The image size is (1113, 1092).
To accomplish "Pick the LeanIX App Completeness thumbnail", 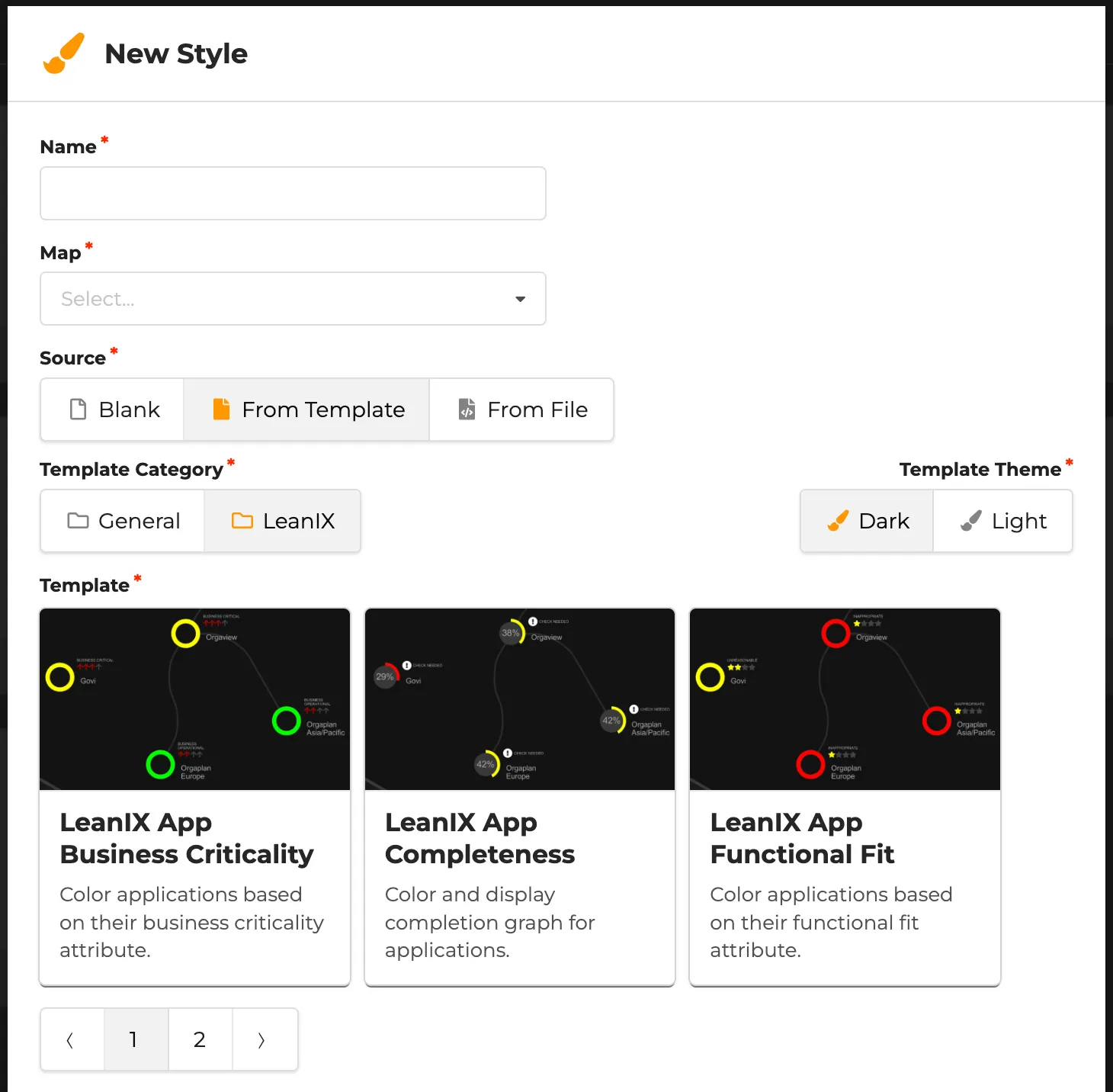I will tap(520, 699).
